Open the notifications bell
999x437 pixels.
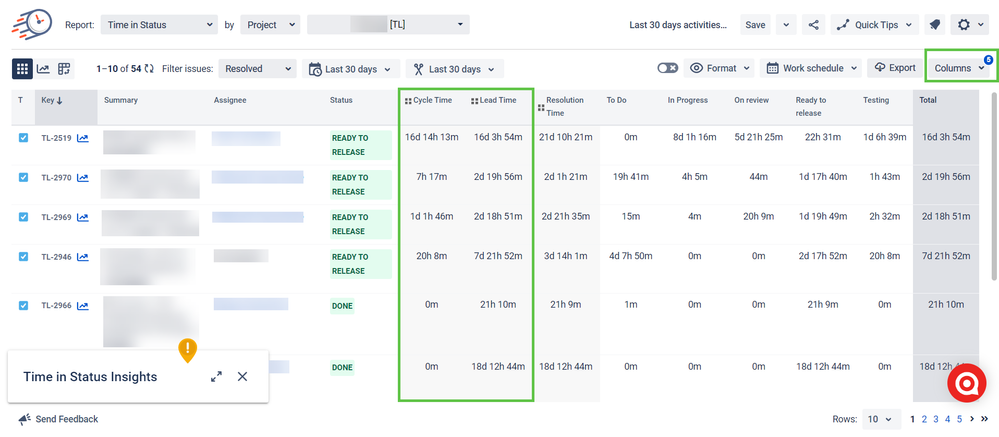[x=935, y=25]
